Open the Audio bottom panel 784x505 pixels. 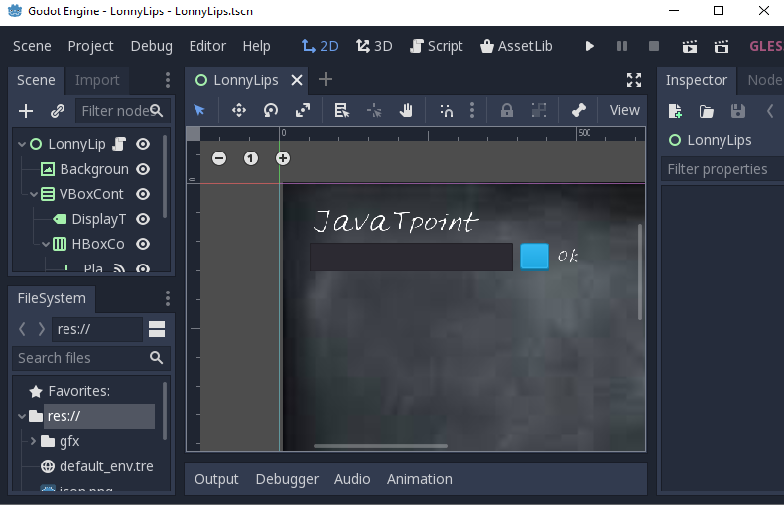click(x=352, y=479)
